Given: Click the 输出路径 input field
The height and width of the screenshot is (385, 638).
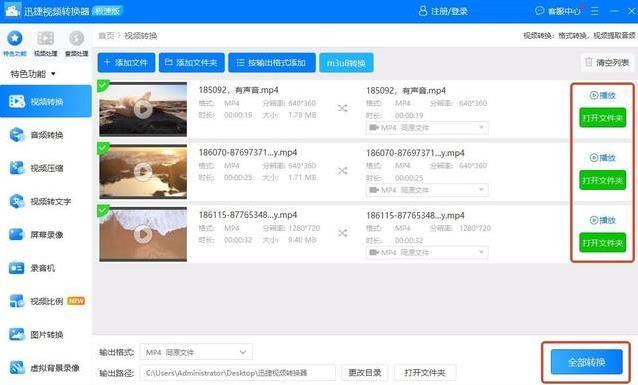Looking at the screenshot, I should [238, 373].
